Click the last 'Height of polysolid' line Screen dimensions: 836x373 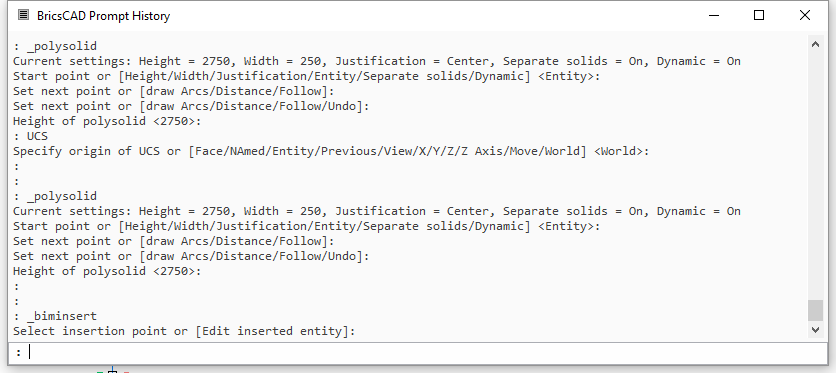click(107, 271)
